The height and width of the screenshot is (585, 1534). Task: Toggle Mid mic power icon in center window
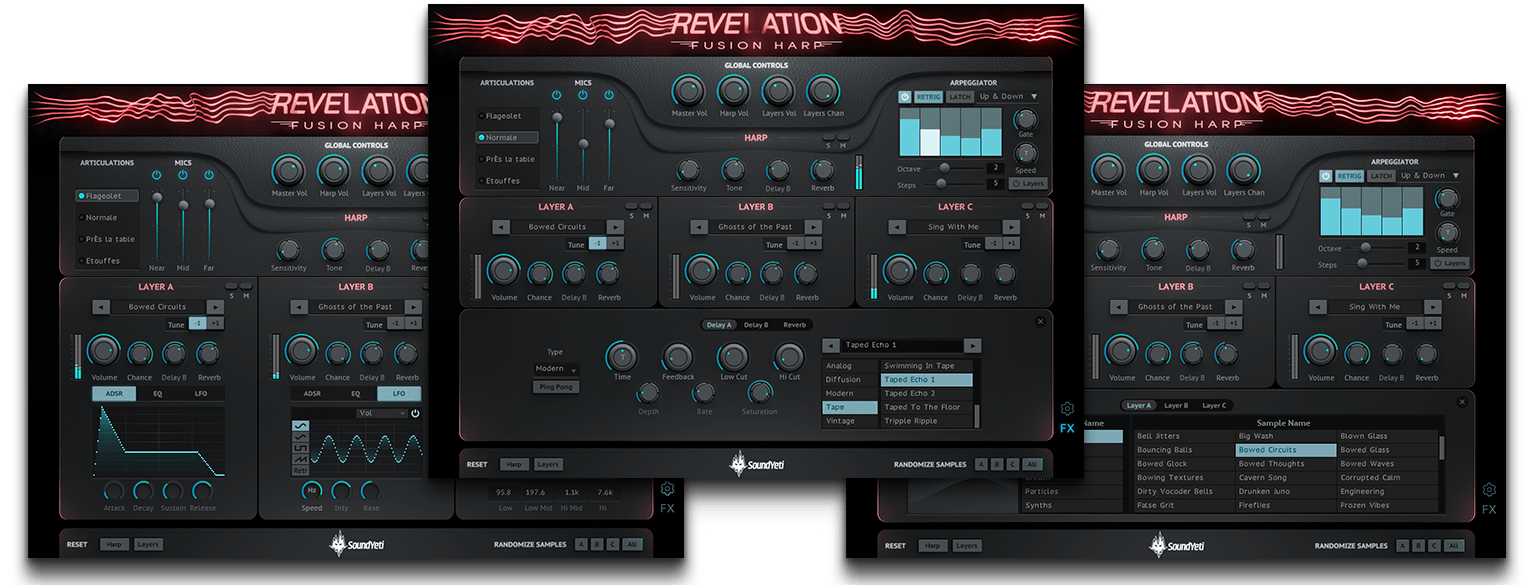583,95
